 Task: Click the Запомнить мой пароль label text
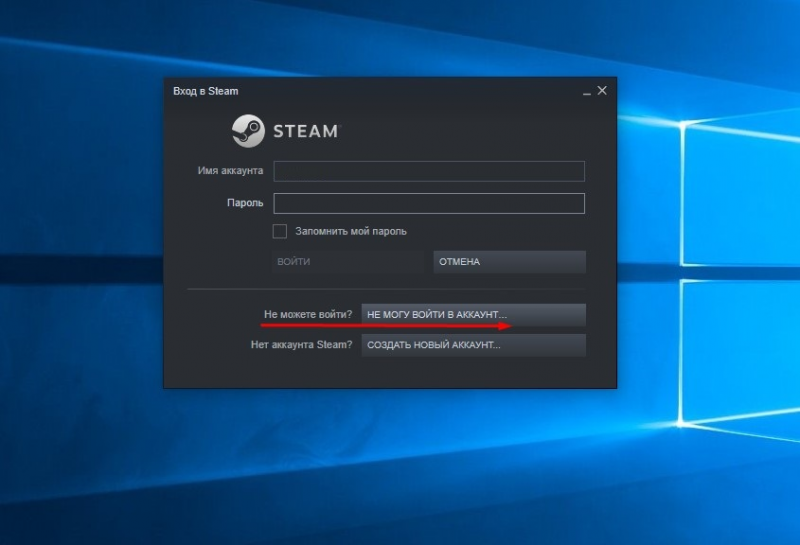pos(351,231)
